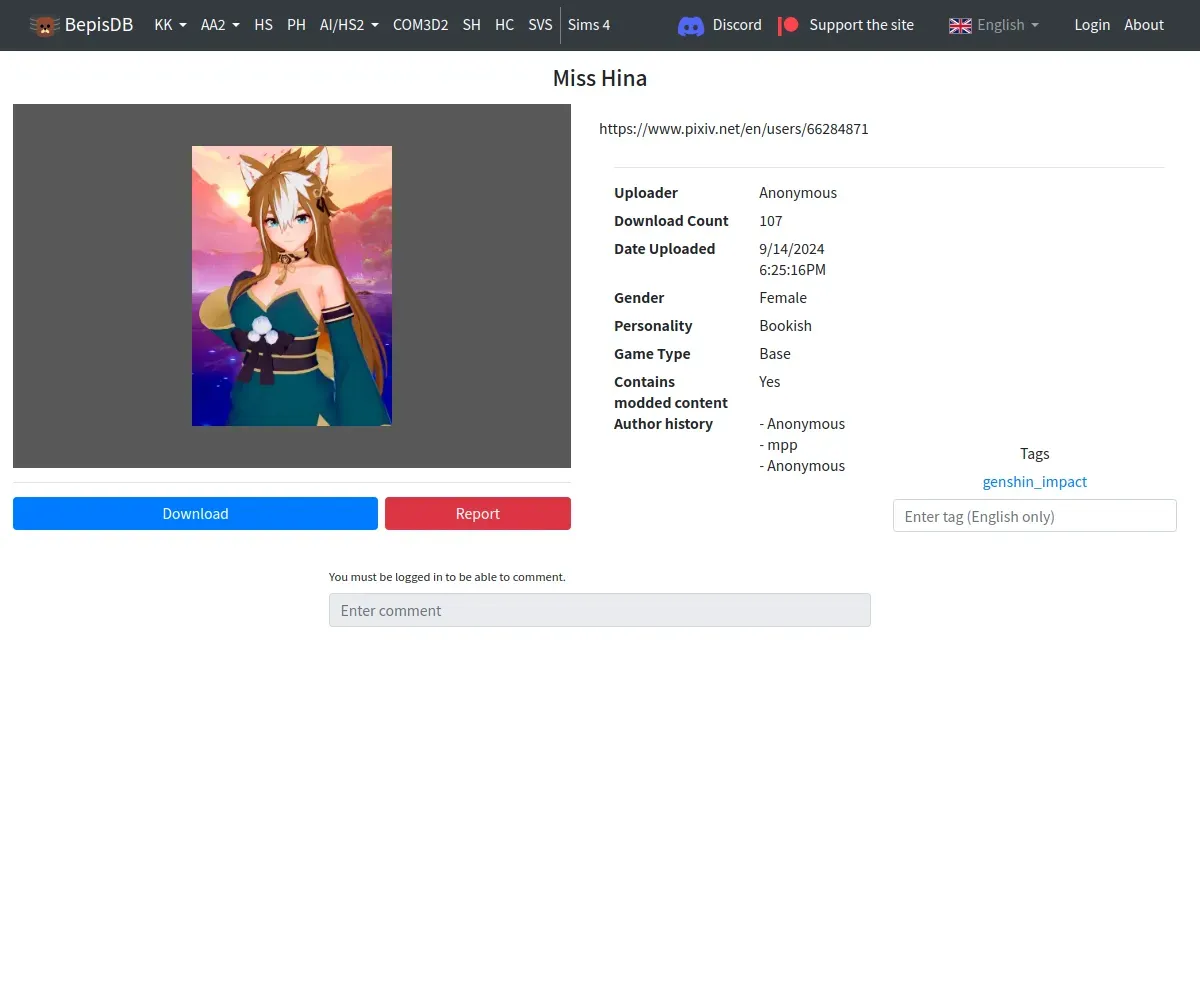Viewport: 1200px width, 1000px height.
Task: Click the download count value 107
Action: pos(771,221)
